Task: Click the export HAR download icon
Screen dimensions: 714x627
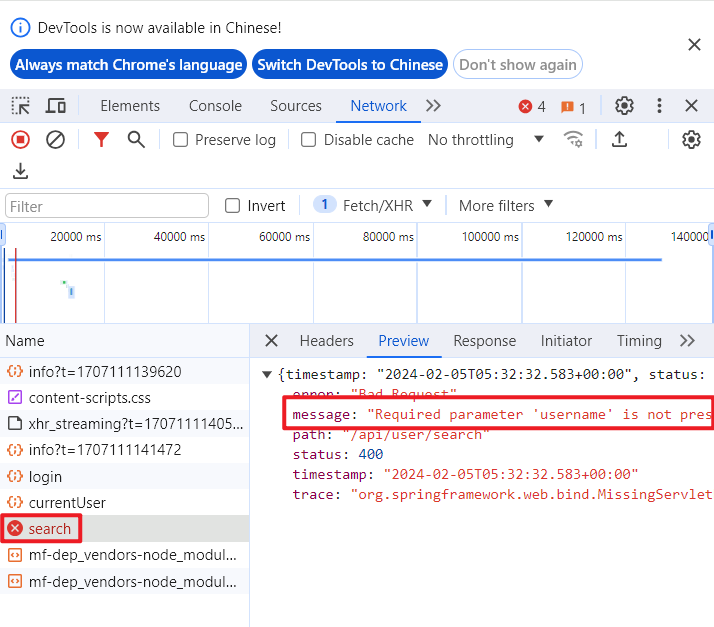Action: (20, 172)
